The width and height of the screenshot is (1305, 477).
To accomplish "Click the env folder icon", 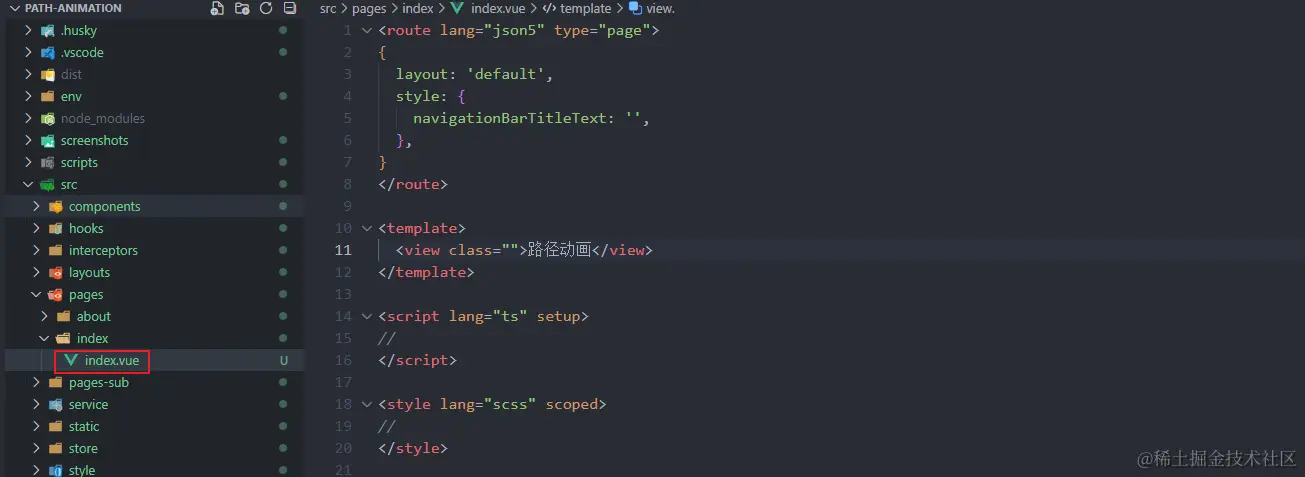I will (x=47, y=96).
